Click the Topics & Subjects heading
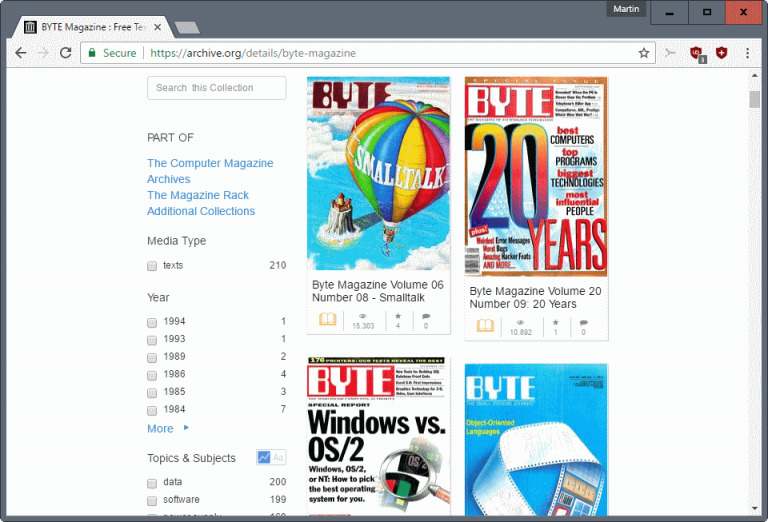 (192, 458)
